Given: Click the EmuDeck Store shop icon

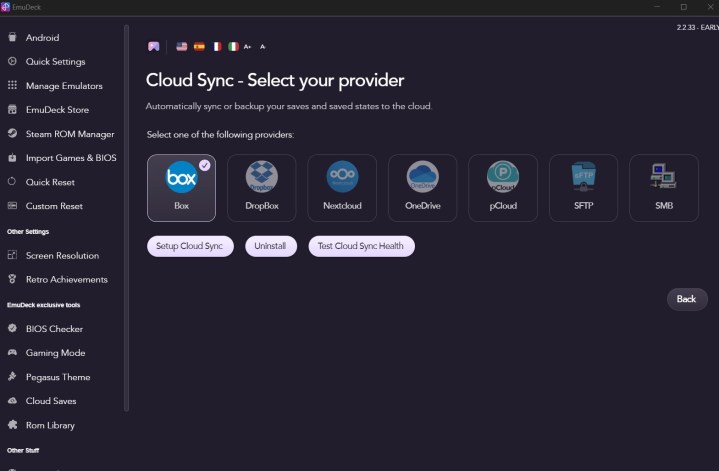Looking at the screenshot, I should [x=12, y=109].
